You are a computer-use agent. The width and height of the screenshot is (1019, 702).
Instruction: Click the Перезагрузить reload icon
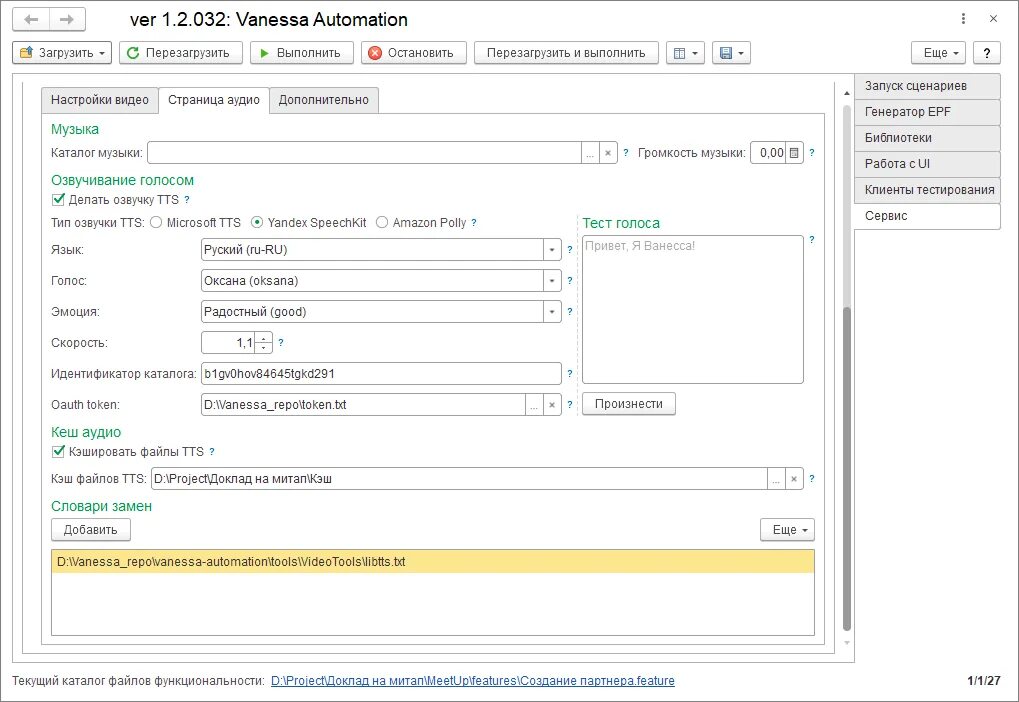(131, 52)
